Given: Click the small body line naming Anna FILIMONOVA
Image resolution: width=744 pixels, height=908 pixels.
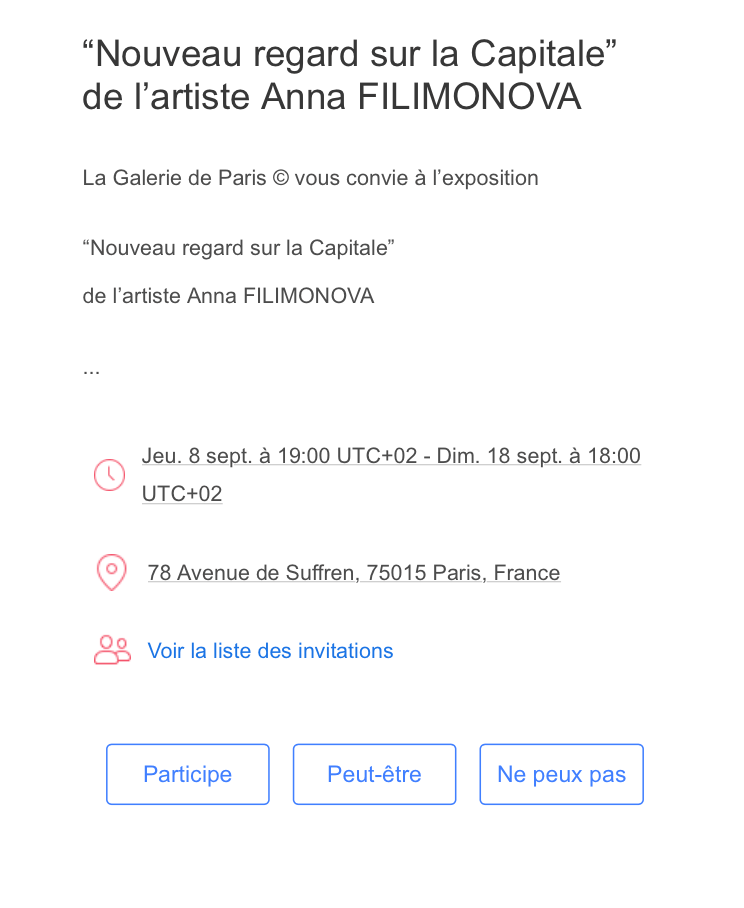Looking at the screenshot, I should pyautogui.click(x=228, y=297).
